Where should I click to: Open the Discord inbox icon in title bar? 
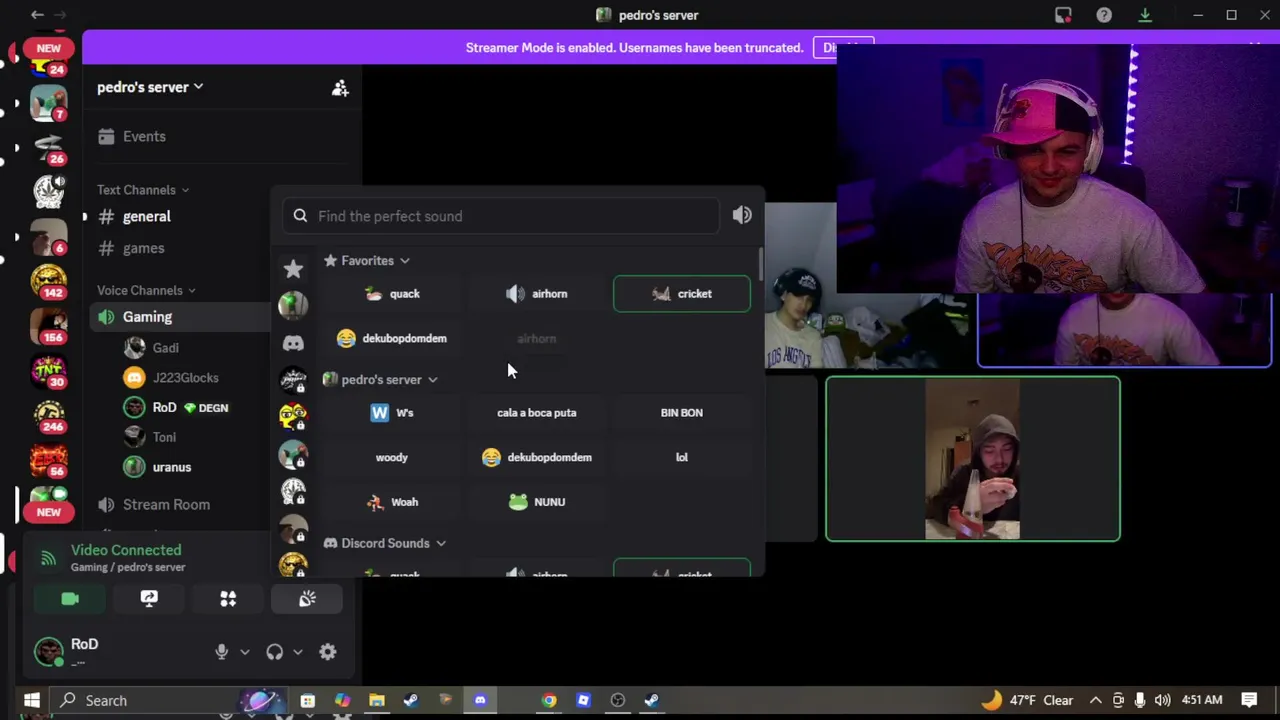tap(1063, 15)
